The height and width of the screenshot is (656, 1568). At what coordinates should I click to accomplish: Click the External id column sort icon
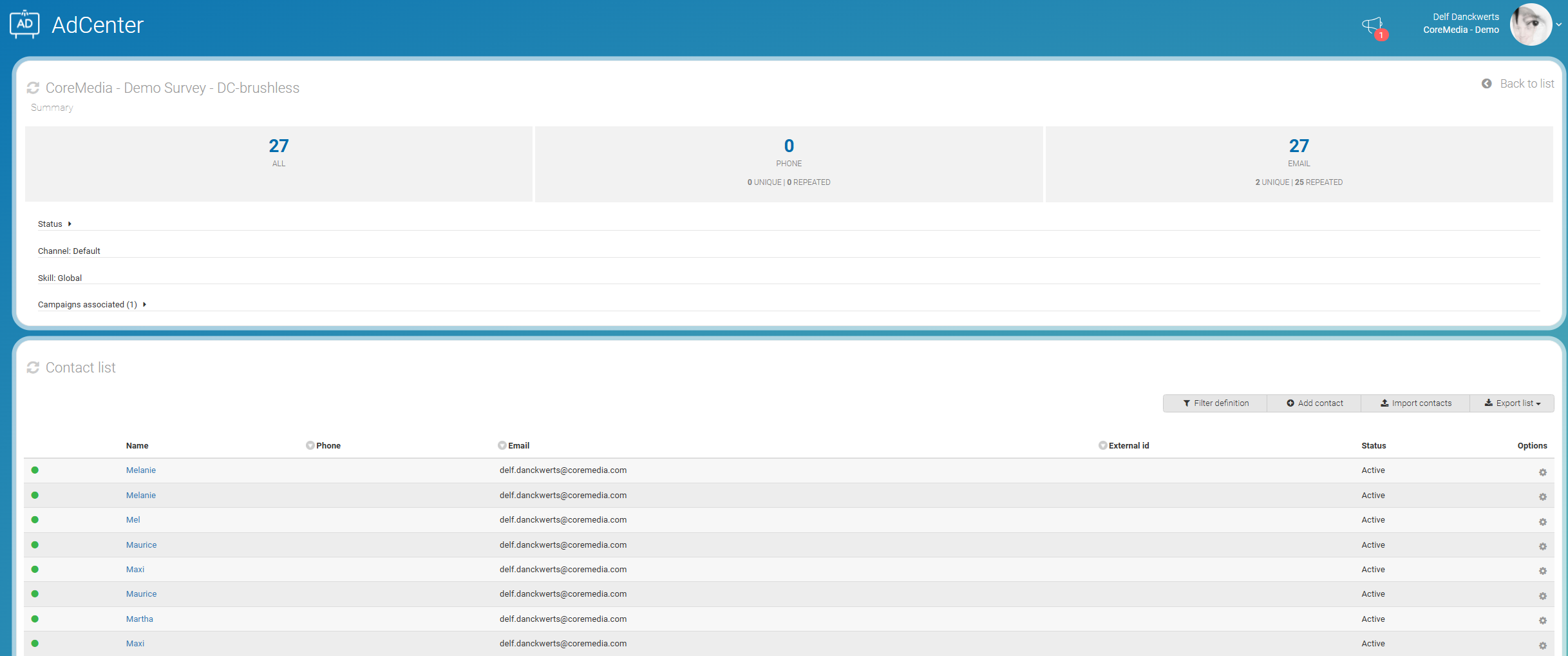click(x=1102, y=445)
